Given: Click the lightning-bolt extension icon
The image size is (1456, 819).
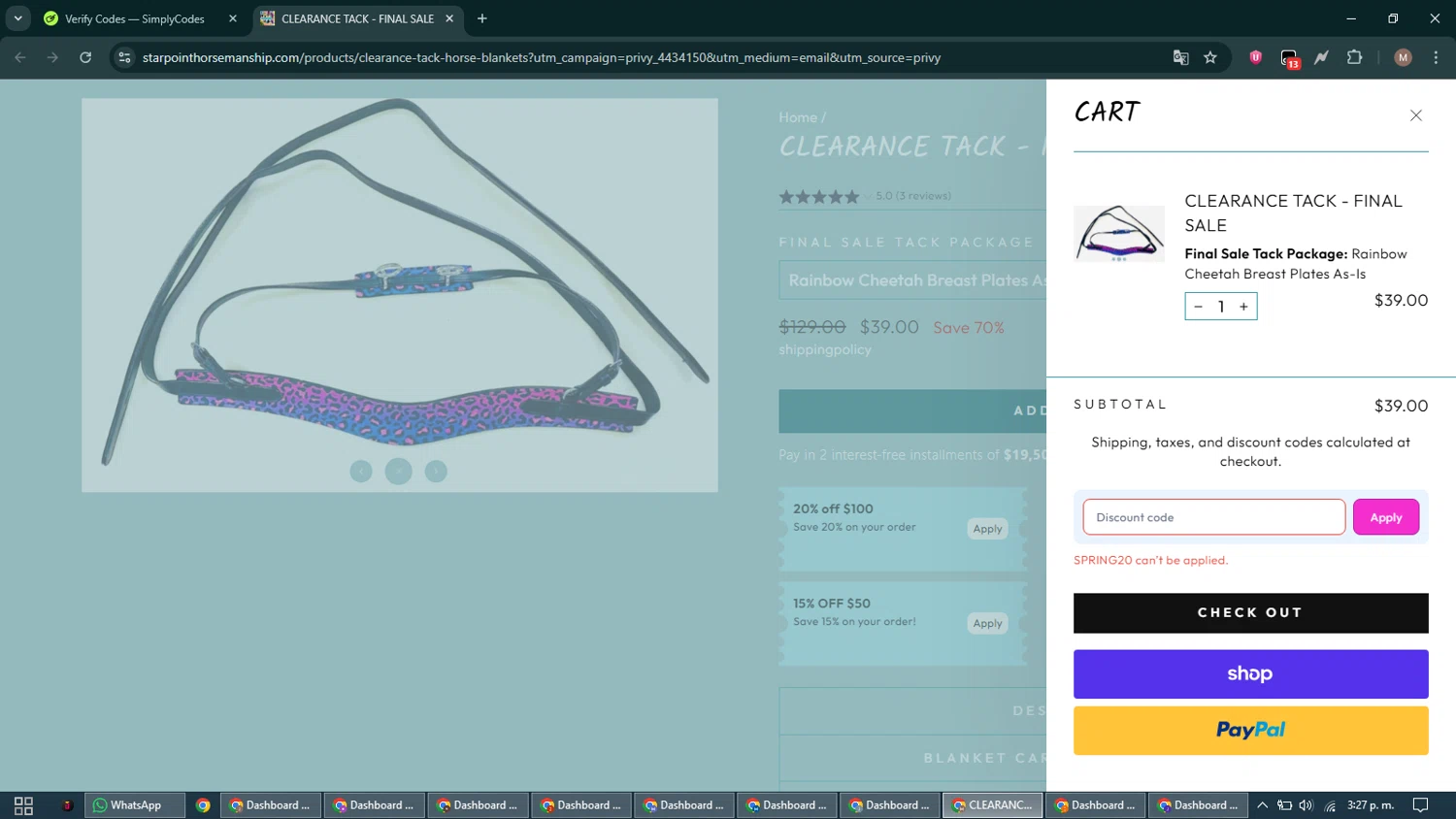Looking at the screenshot, I should (1321, 57).
